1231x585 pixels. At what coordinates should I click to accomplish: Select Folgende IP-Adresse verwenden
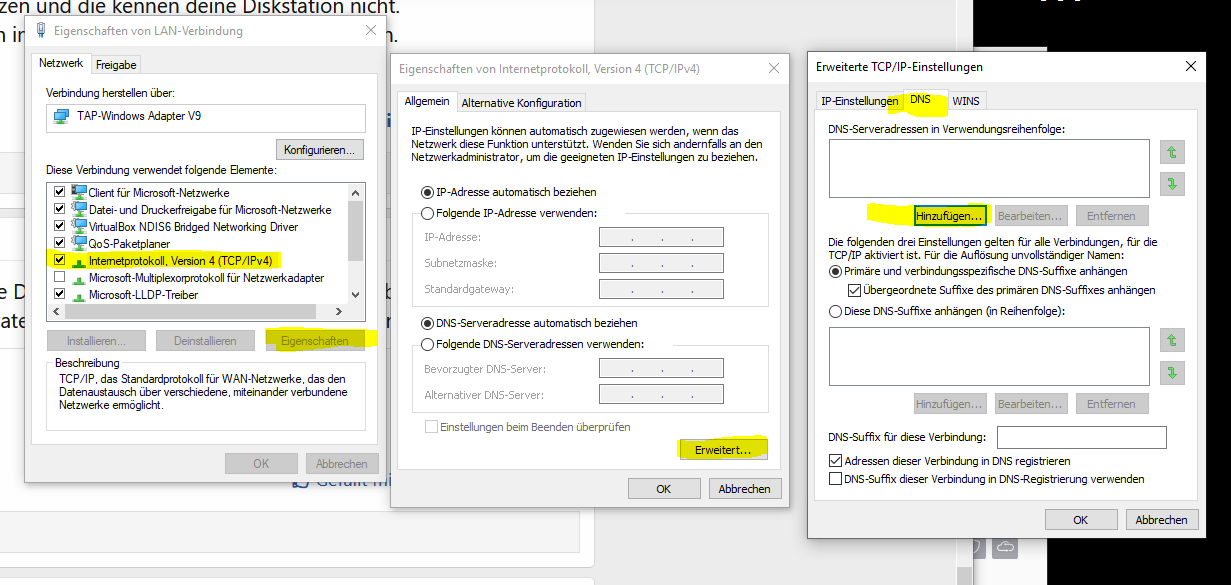428,212
